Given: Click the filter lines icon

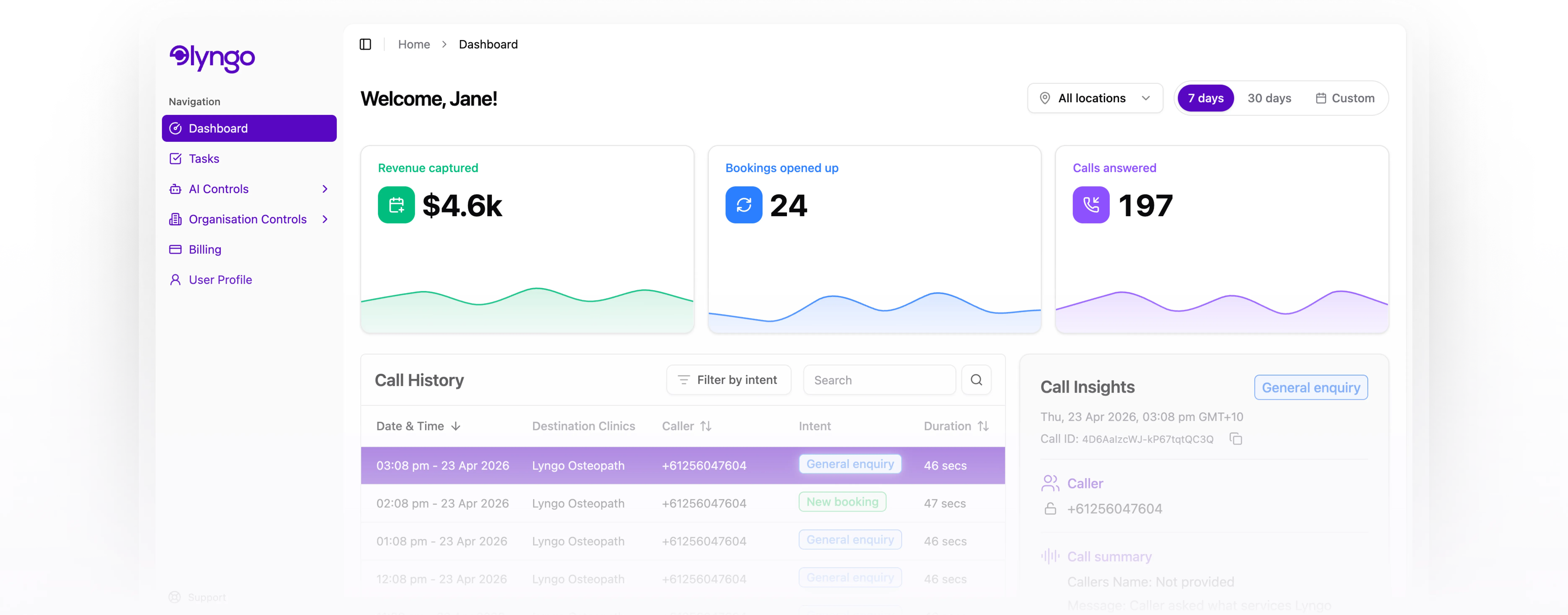Looking at the screenshot, I should (684, 380).
